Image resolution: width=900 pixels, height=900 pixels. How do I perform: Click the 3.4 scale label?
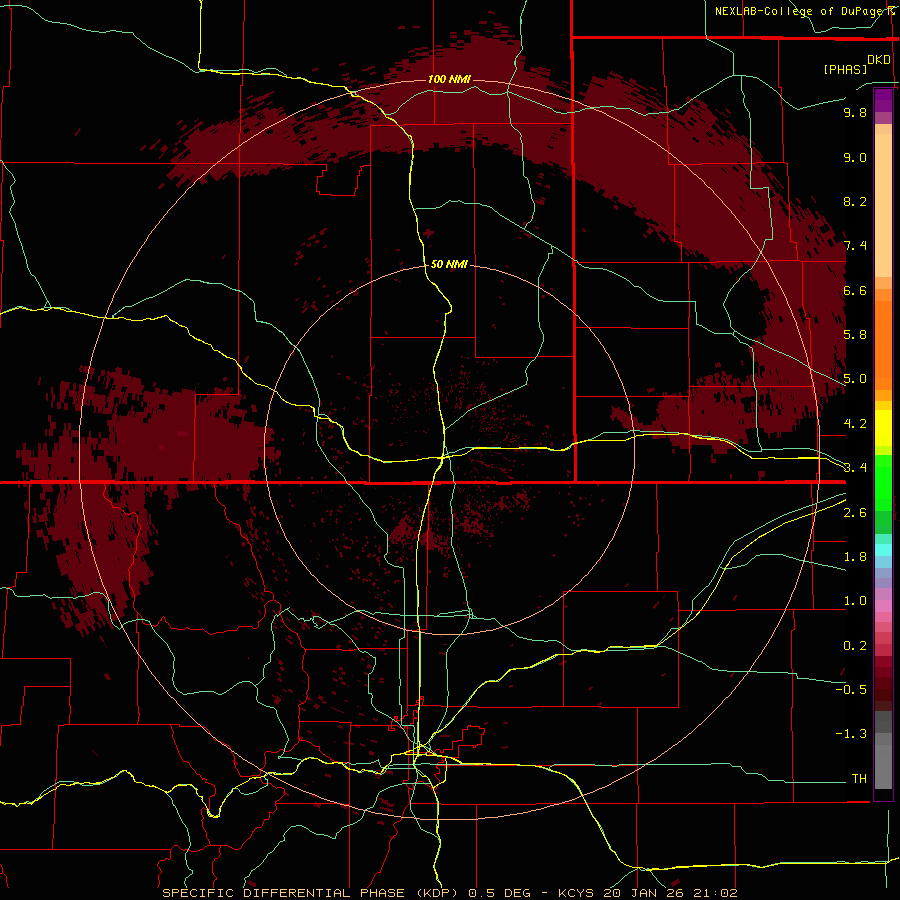pos(855,467)
